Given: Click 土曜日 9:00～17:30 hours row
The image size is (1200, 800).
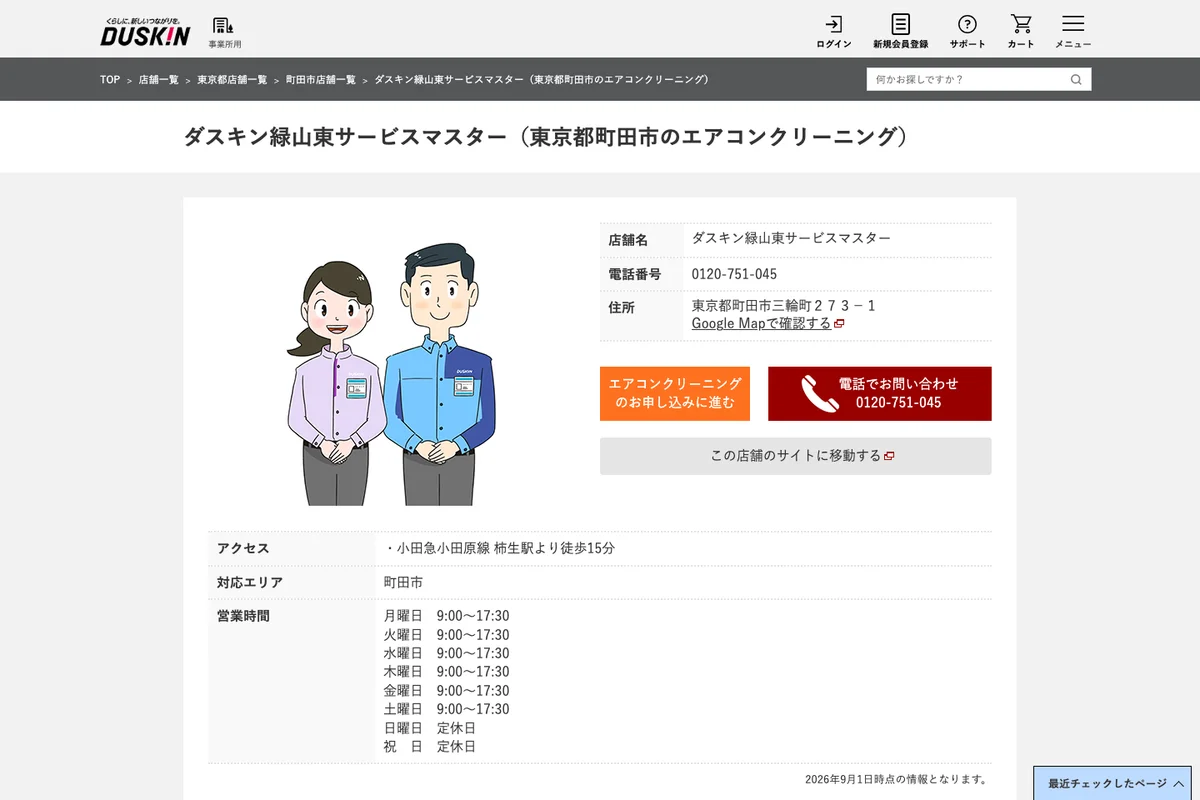Looking at the screenshot, I should pos(447,709).
